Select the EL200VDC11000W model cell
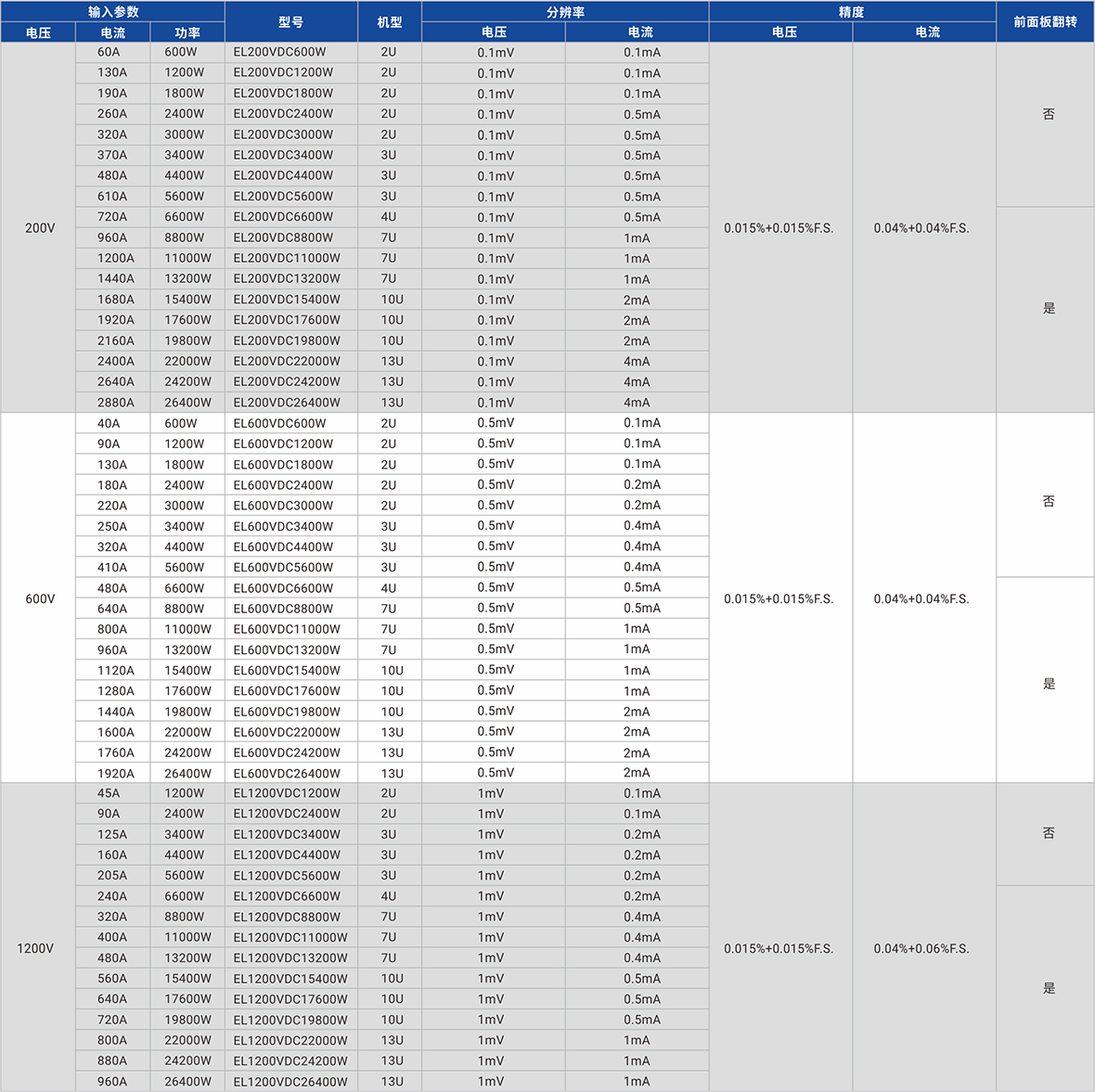 point(287,258)
